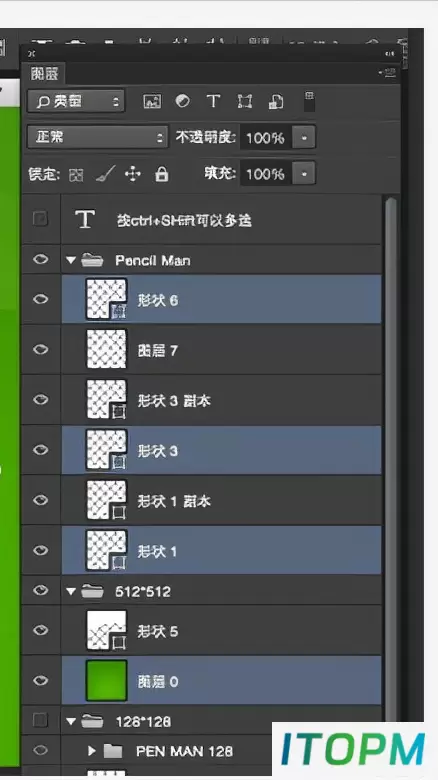The image size is (438, 780).
Task: Click the lock image pixels brush icon
Action: [x=105, y=174]
